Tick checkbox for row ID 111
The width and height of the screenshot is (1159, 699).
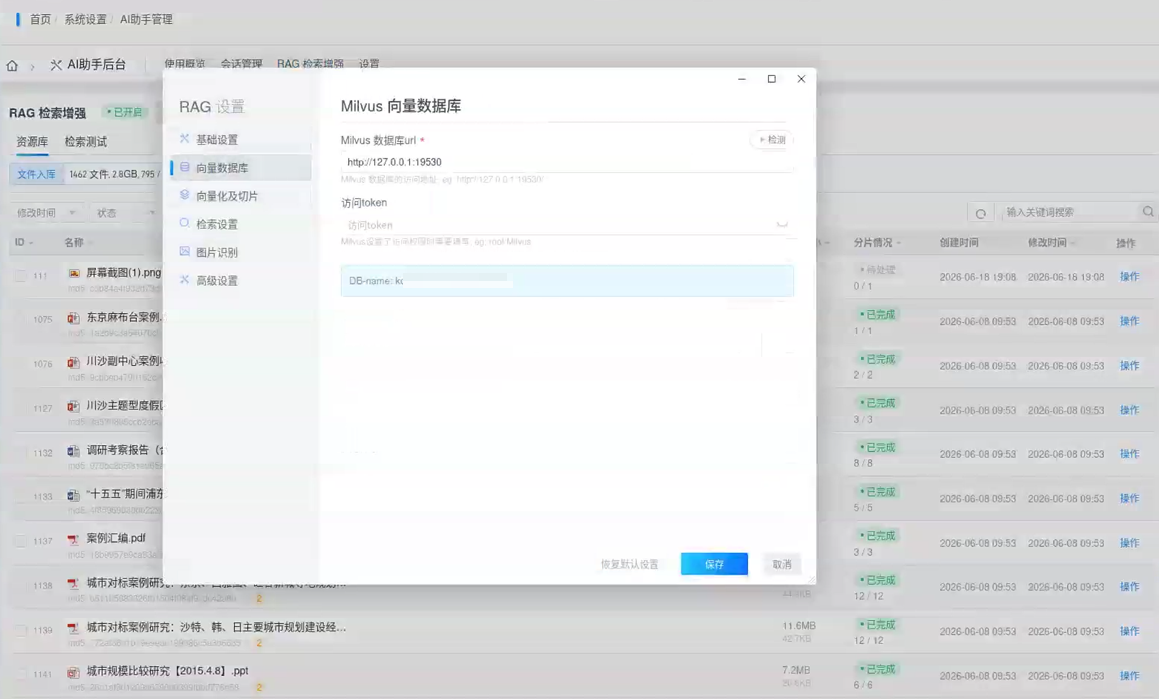21,276
